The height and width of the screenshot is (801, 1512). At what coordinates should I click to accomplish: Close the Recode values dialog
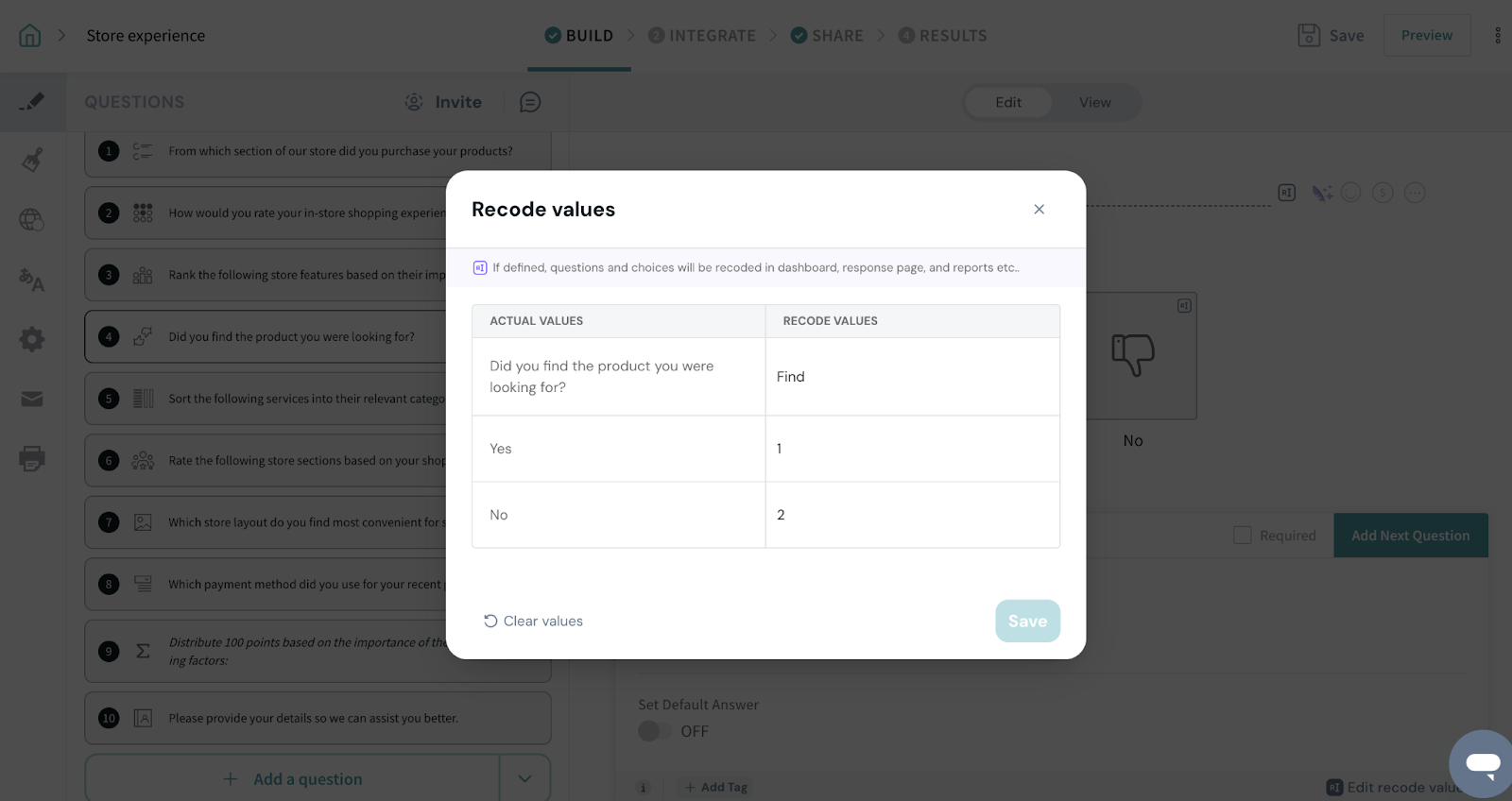click(1039, 210)
